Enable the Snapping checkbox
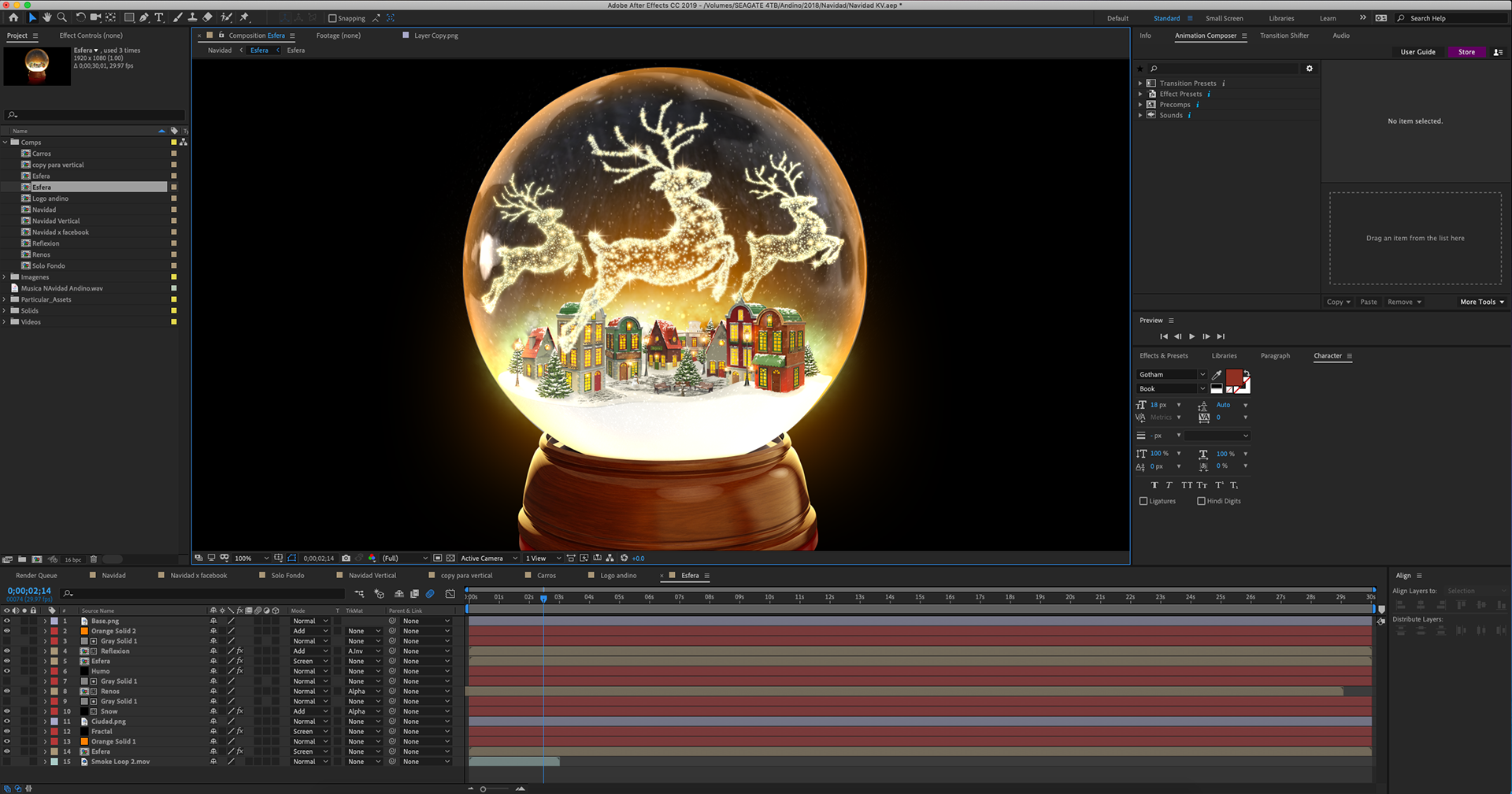Image resolution: width=1512 pixels, height=794 pixels. [x=332, y=18]
